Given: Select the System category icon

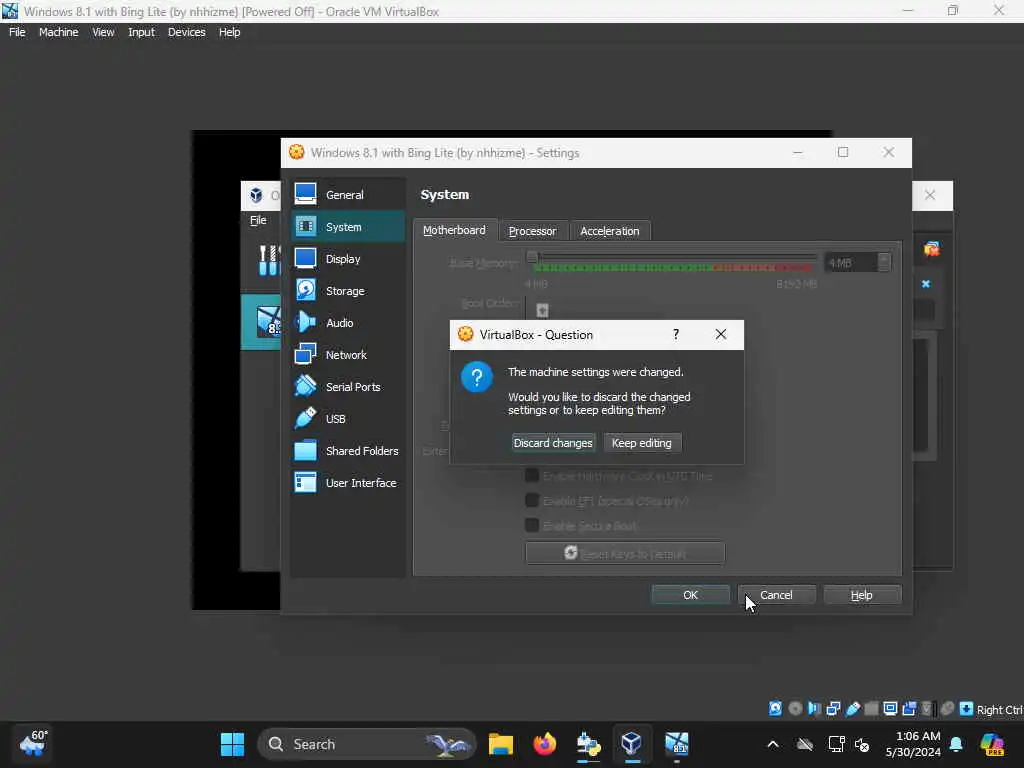Looking at the screenshot, I should [305, 227].
